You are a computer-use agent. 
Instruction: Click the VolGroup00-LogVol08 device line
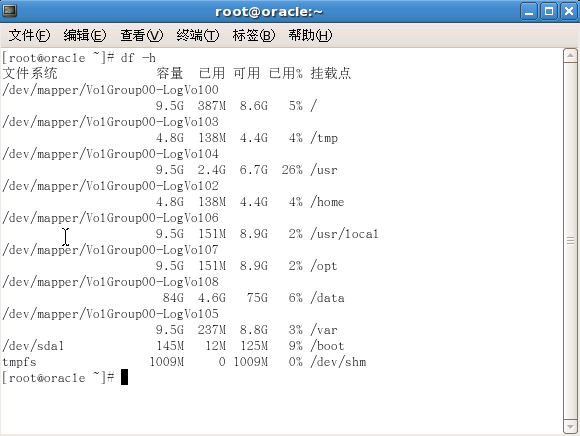coord(110,282)
